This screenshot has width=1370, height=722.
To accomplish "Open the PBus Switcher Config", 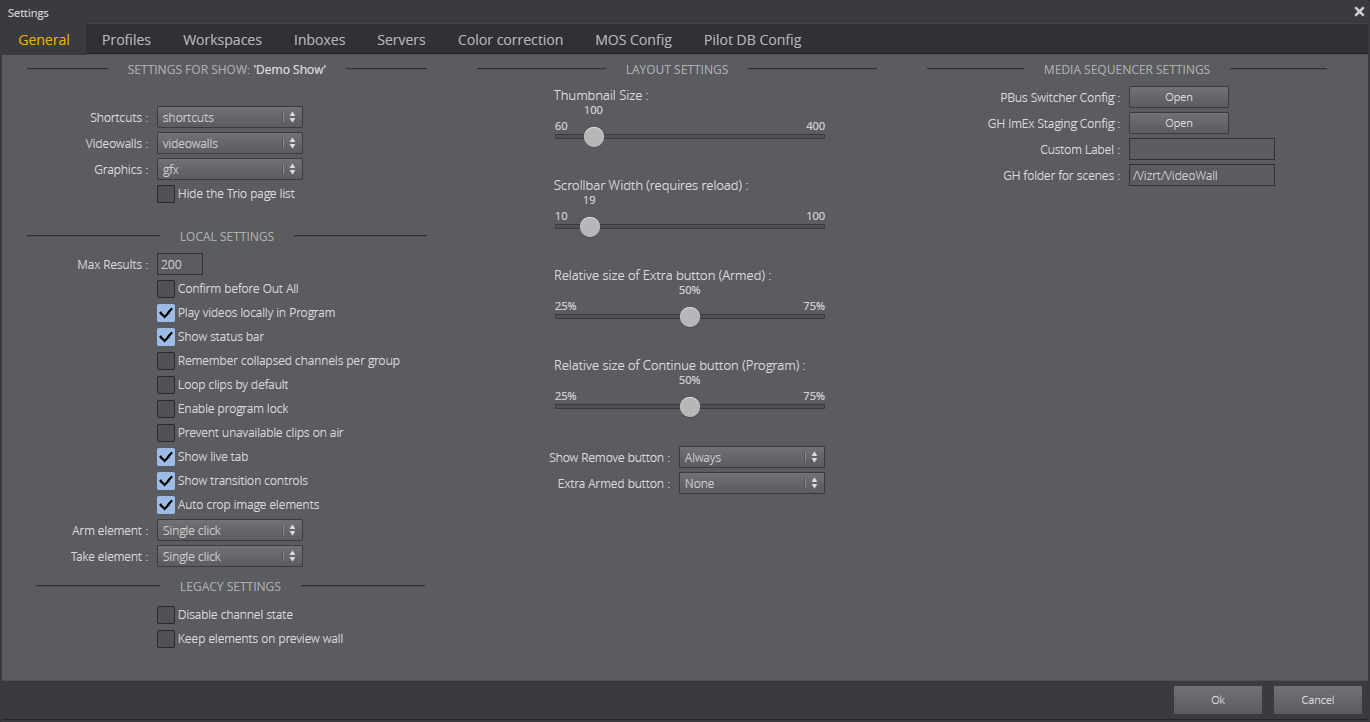I will pos(1179,97).
